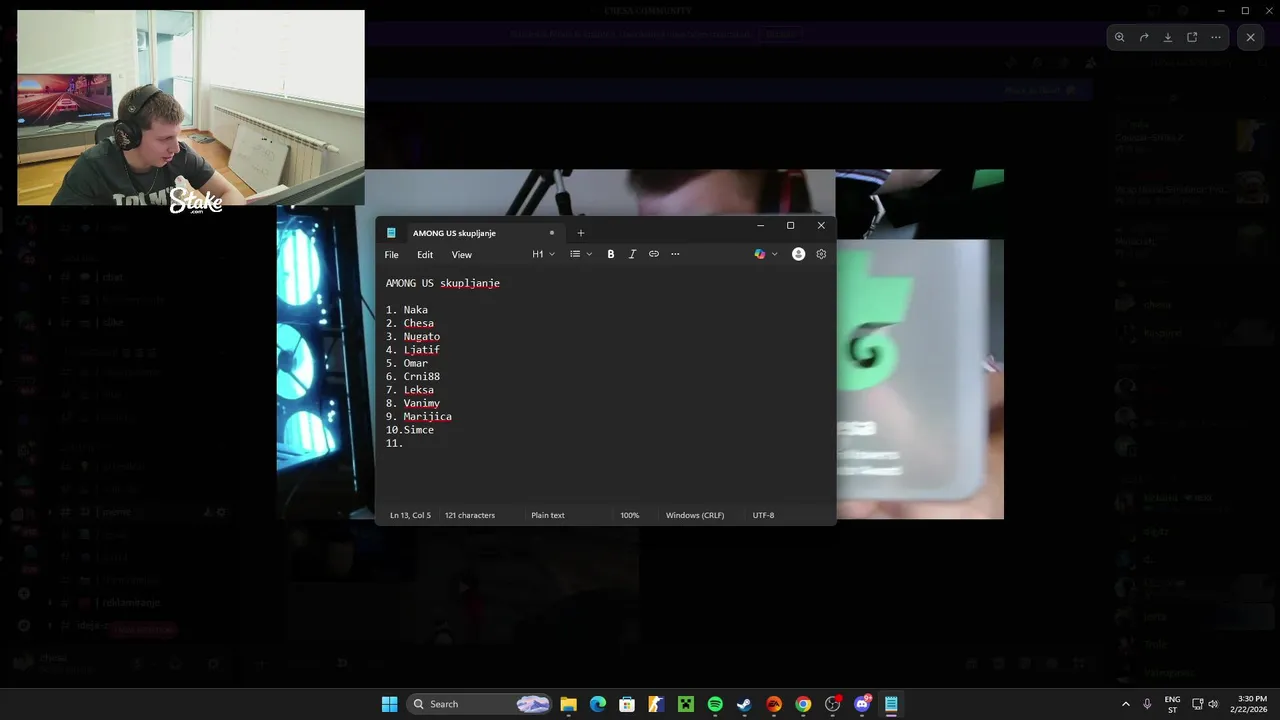Screen dimensions: 1280x720
Task: Add a new Notepad tab
Action: [580, 233]
